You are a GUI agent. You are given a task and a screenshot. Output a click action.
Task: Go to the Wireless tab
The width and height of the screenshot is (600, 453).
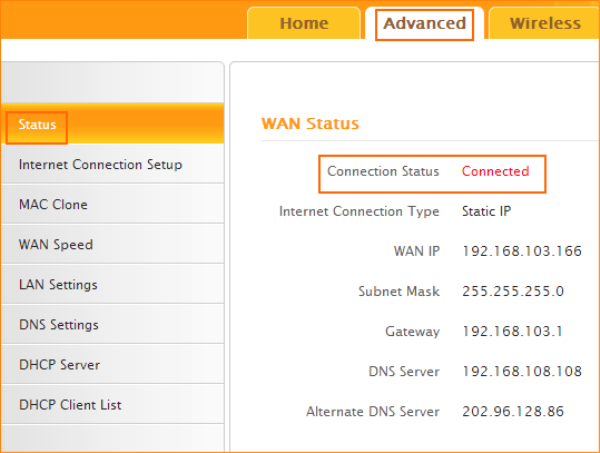click(545, 23)
